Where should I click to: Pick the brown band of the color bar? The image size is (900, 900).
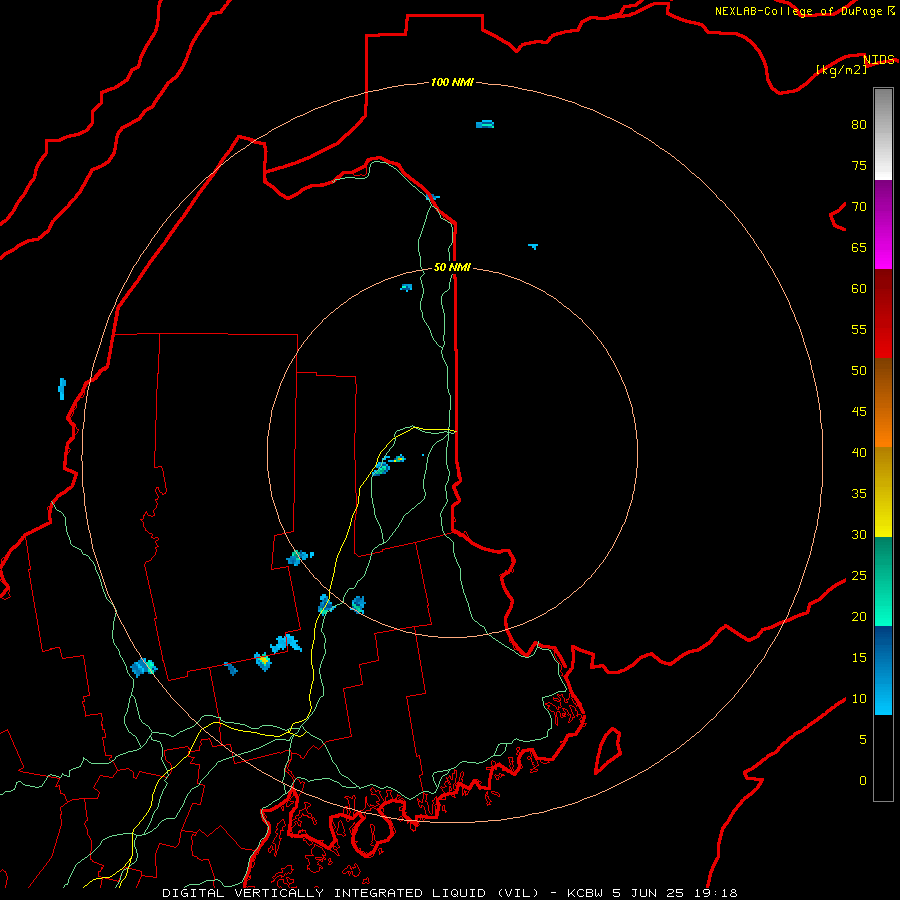pos(883,380)
